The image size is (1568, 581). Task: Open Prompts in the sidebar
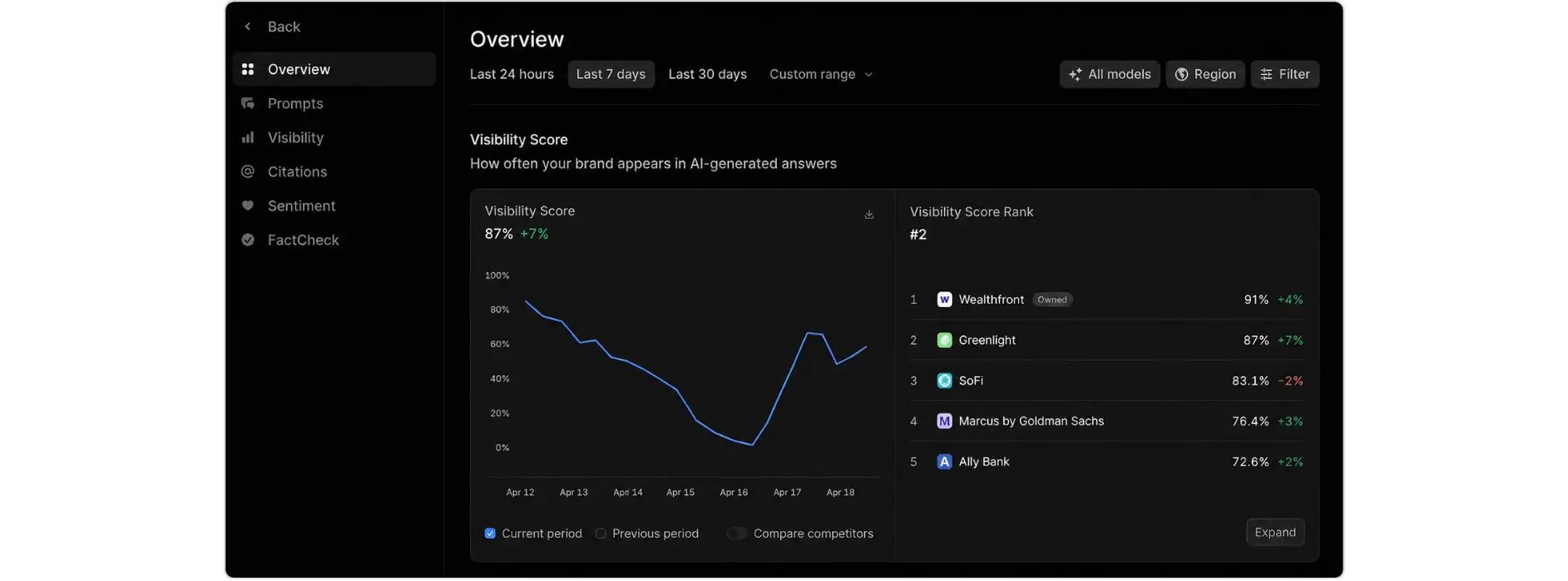pos(334,103)
